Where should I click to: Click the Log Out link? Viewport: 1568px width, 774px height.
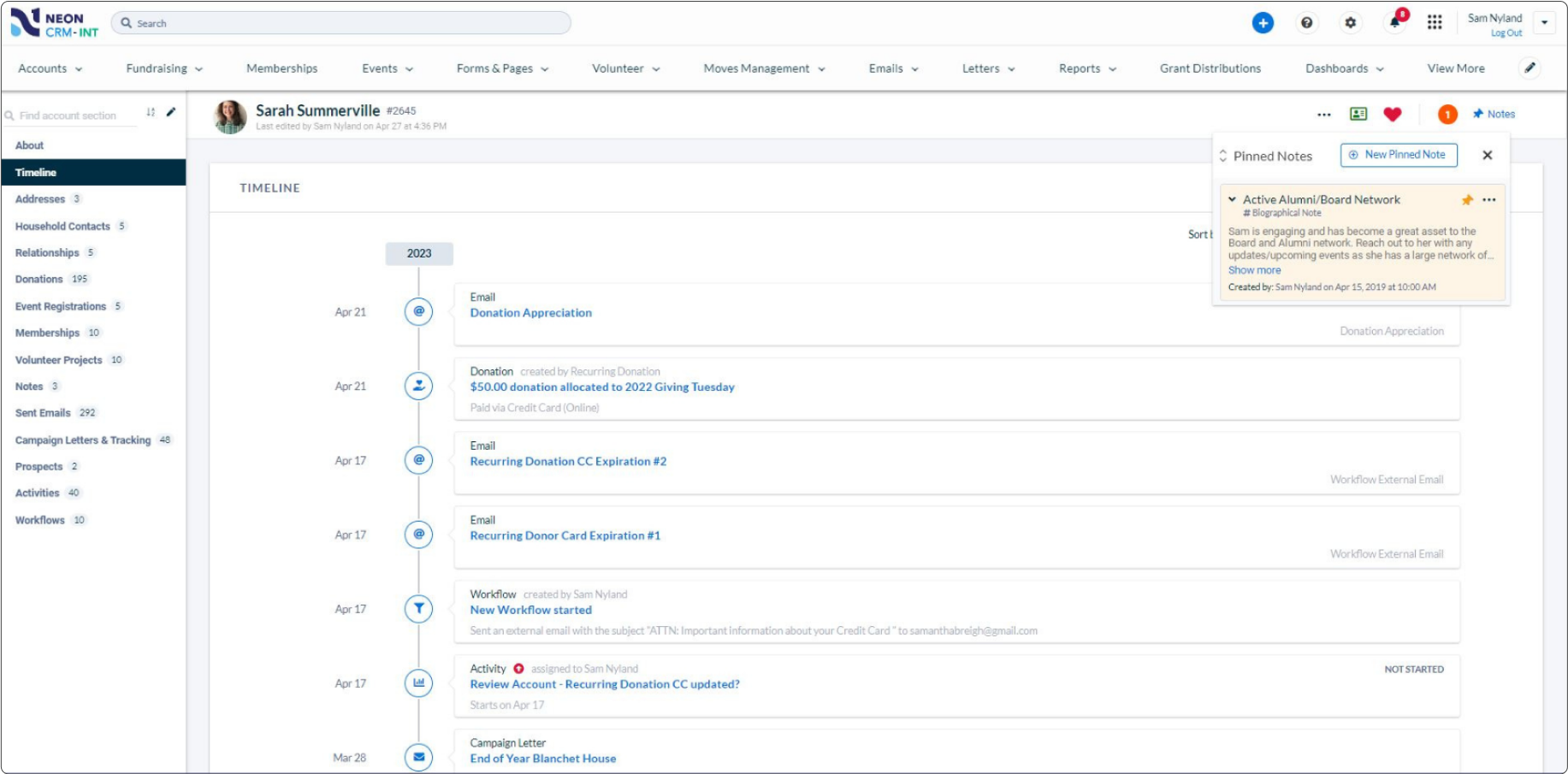click(1506, 33)
